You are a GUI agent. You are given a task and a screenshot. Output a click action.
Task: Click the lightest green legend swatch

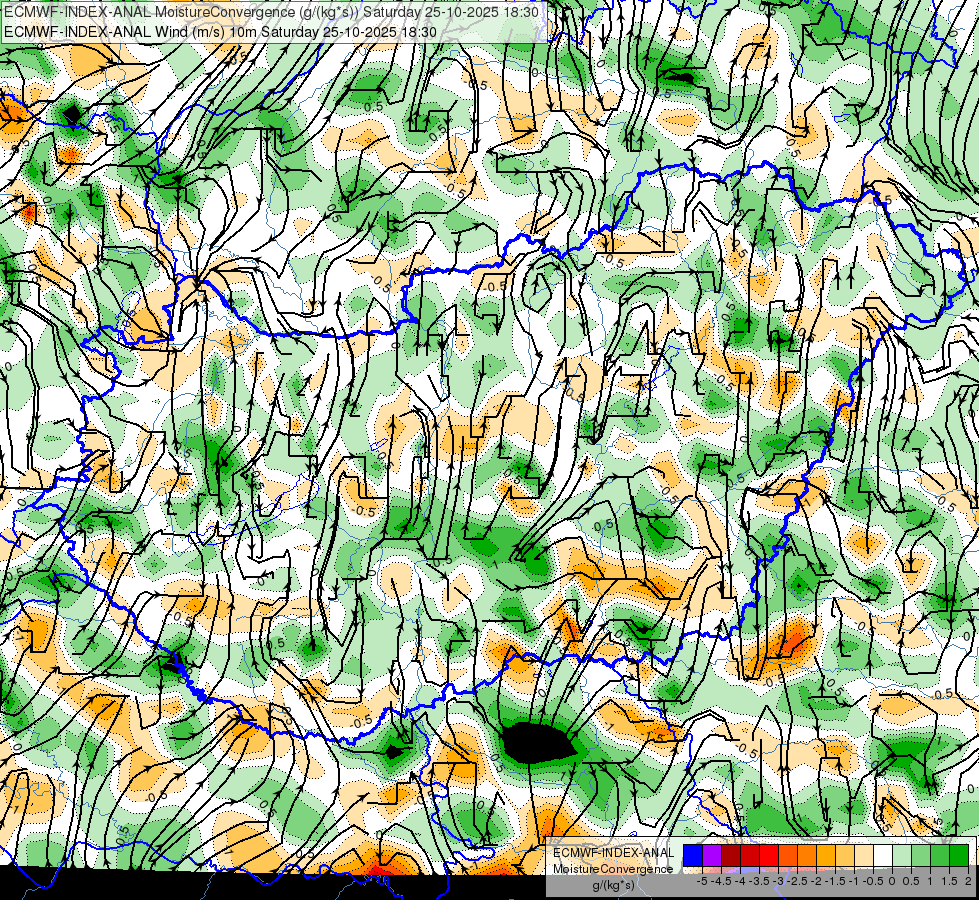tap(901, 855)
